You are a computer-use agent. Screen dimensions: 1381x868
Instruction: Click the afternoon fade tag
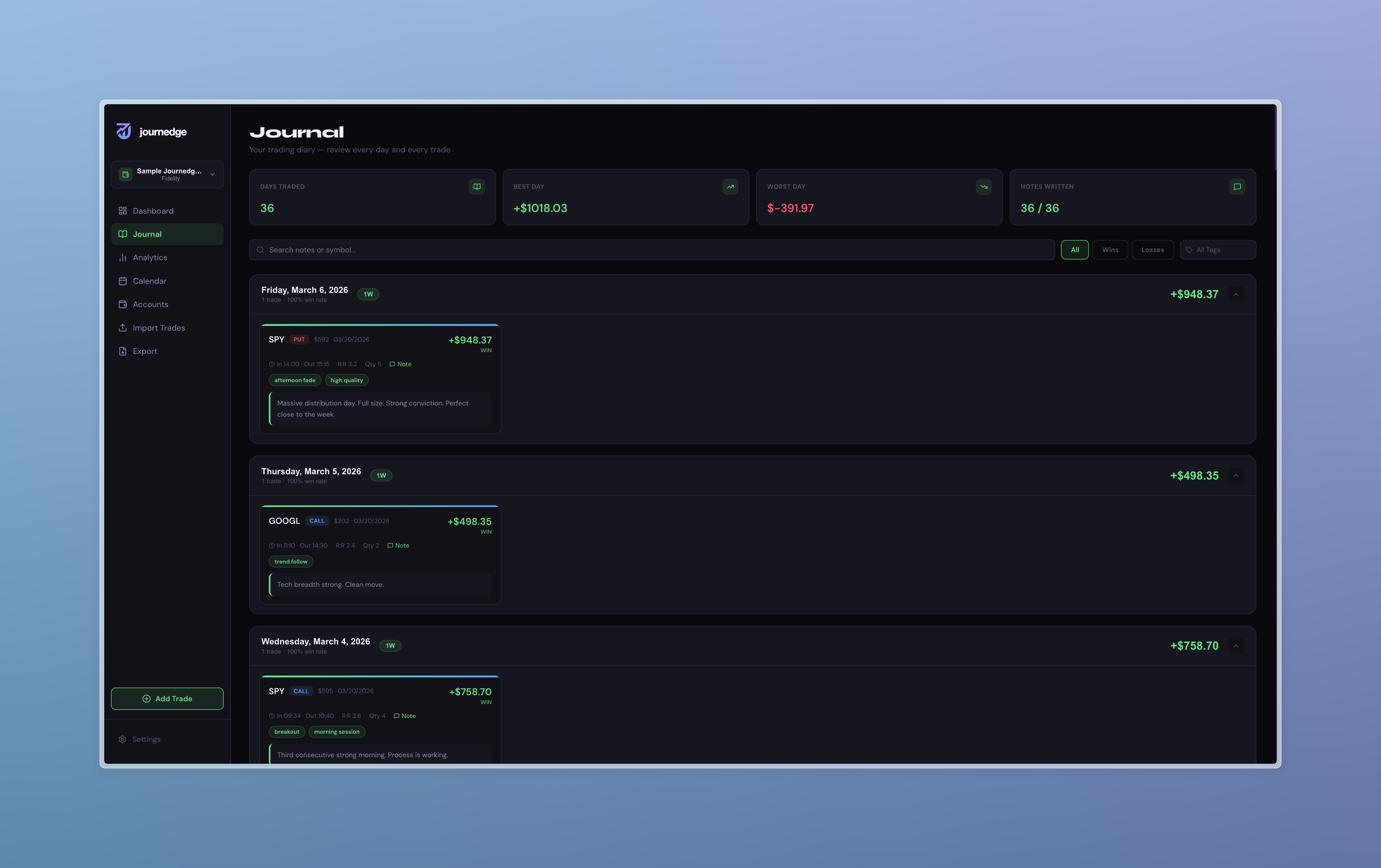coord(295,380)
